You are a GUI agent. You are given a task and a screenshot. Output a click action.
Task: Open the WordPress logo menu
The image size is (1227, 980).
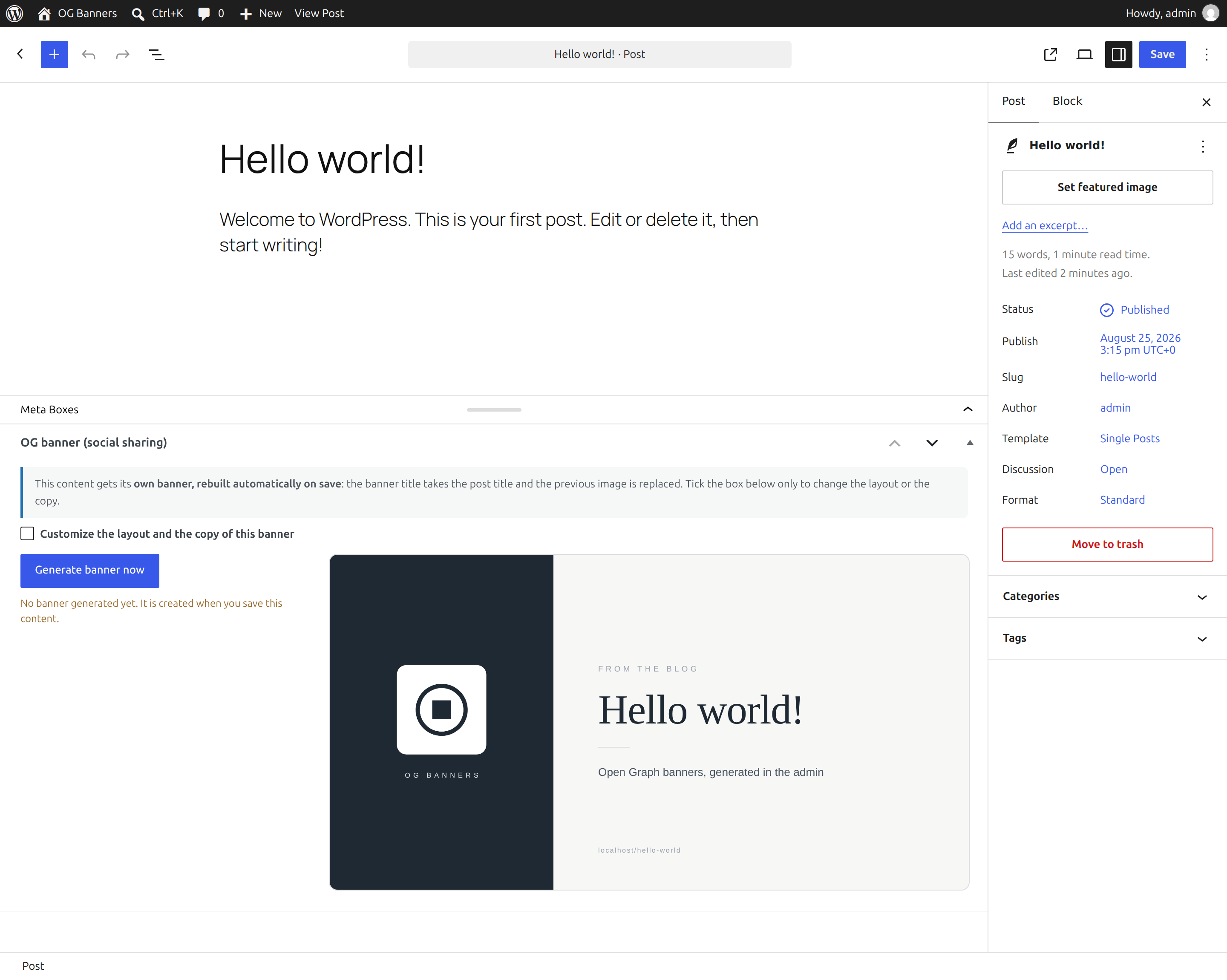pyautogui.click(x=14, y=13)
